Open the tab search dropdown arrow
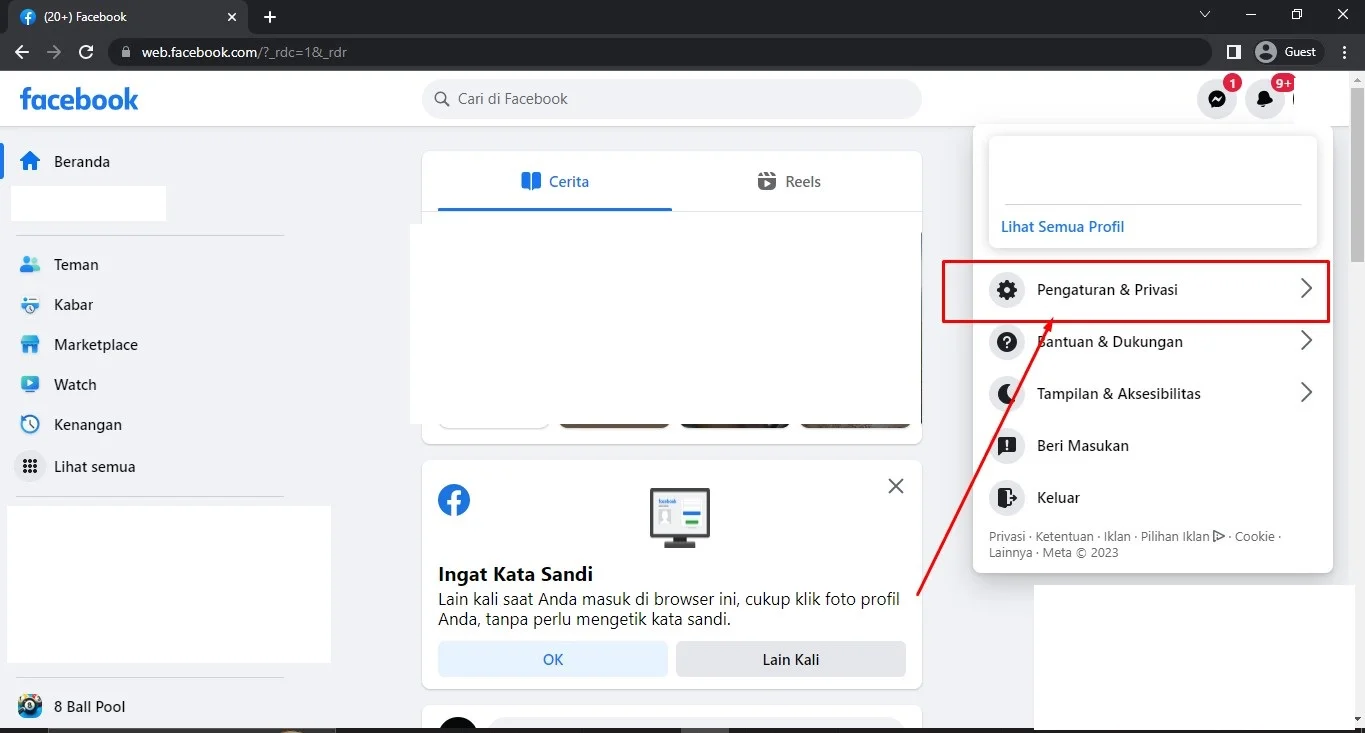1365x733 pixels. [x=1204, y=15]
